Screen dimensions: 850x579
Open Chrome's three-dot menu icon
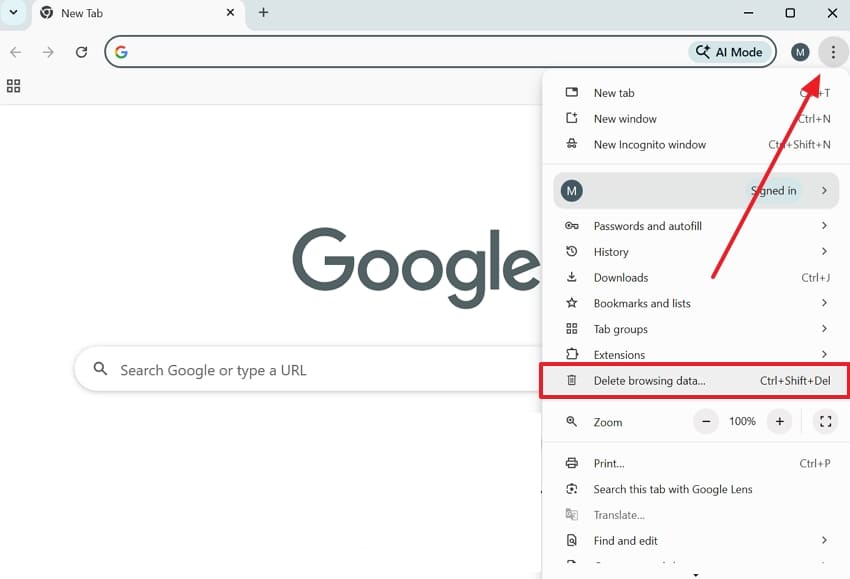(x=833, y=52)
